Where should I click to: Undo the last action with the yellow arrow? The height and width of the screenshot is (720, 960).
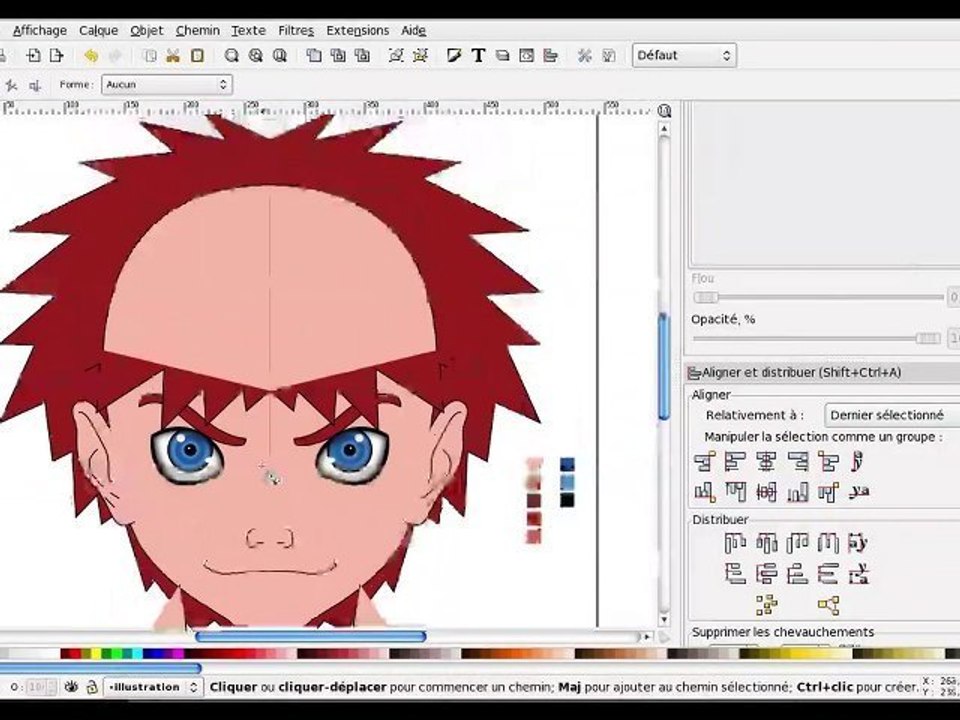click(91, 56)
